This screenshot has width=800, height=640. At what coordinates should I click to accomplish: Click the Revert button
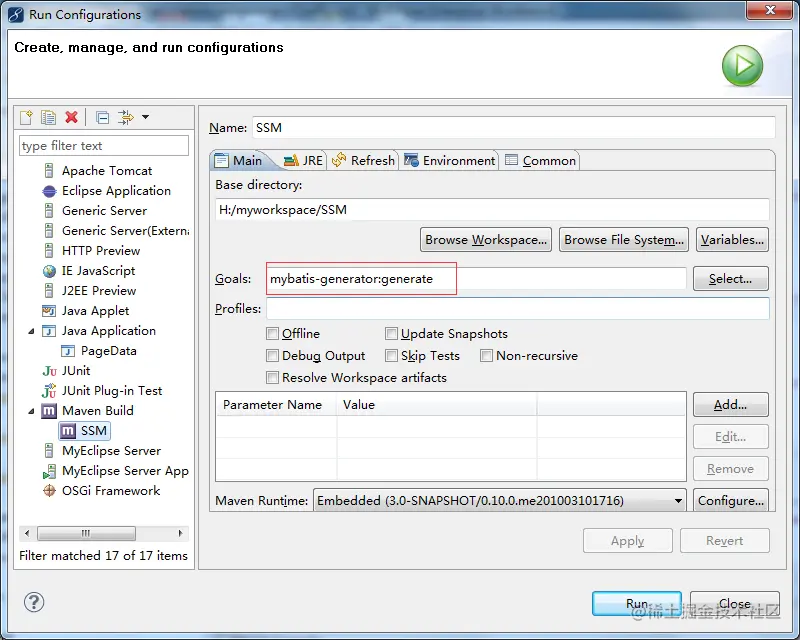(x=724, y=540)
